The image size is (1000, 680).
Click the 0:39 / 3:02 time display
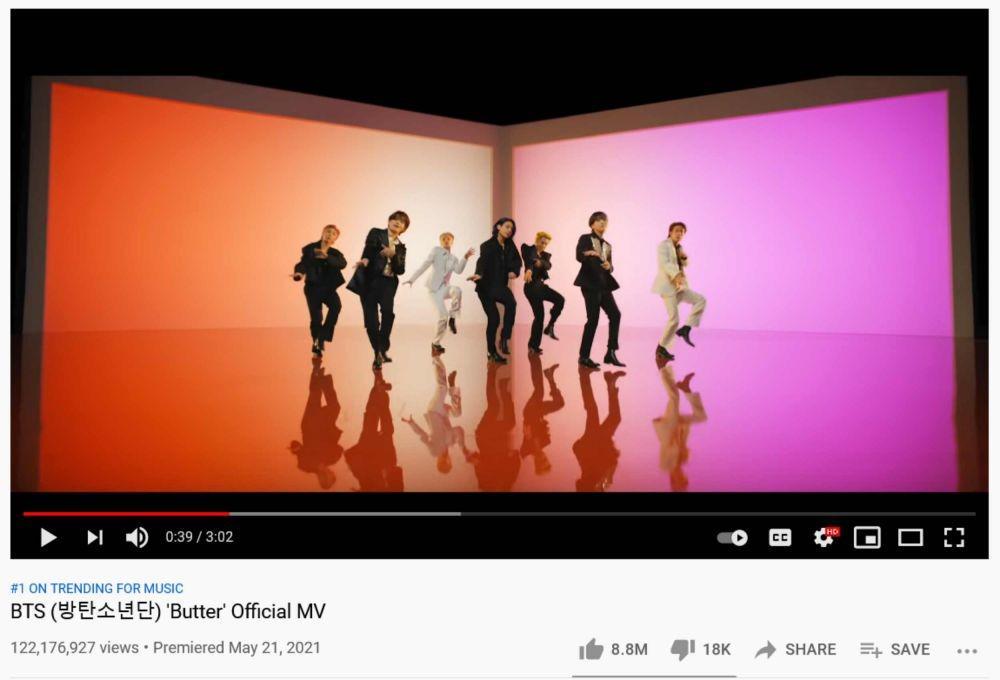coord(199,537)
